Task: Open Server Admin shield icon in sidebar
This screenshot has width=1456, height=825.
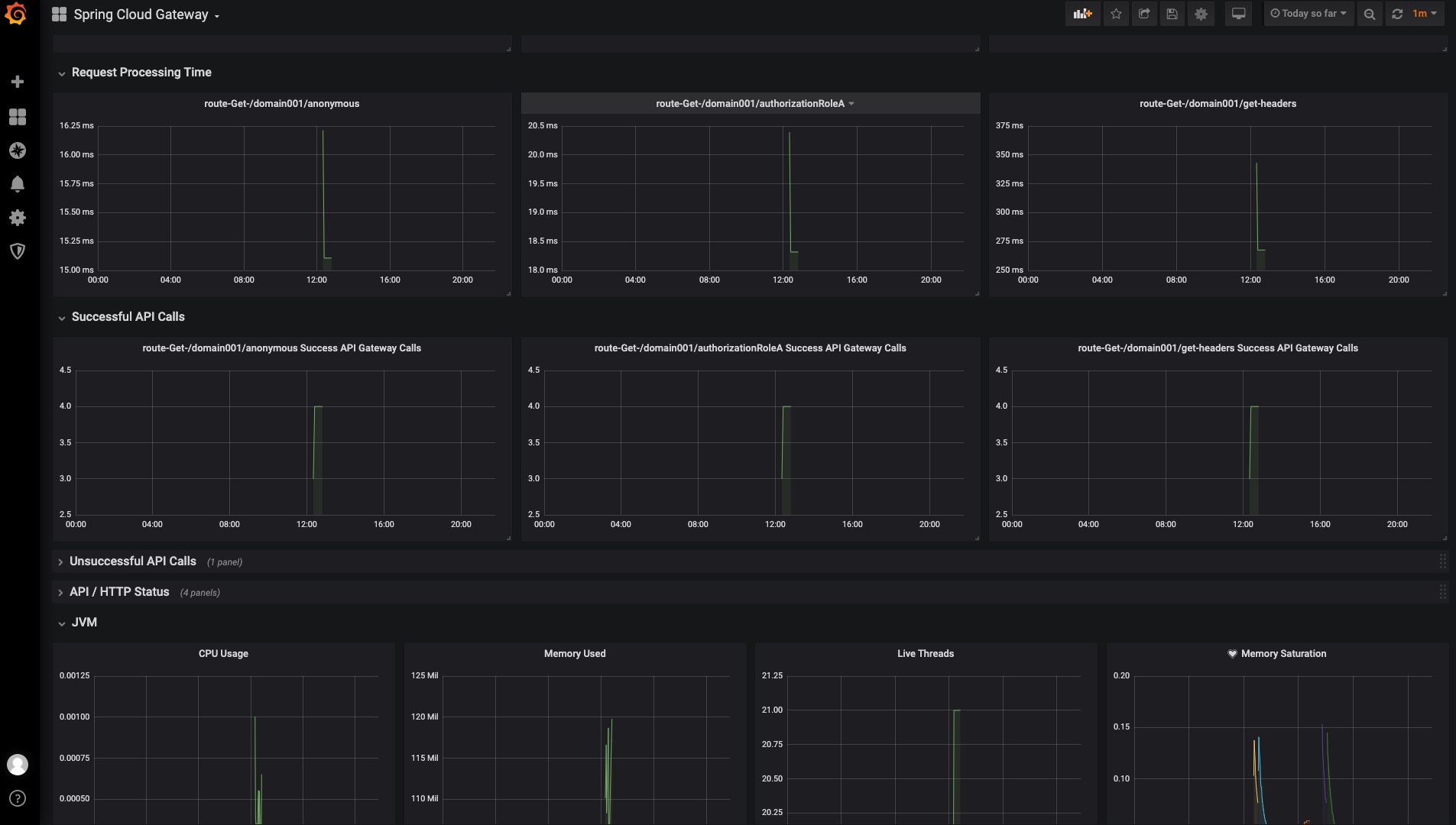Action: click(18, 251)
